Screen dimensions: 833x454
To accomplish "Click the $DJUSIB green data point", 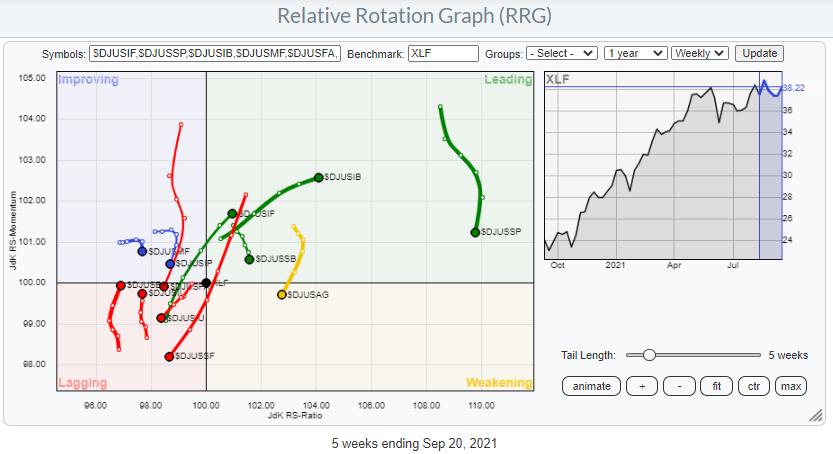I will pyautogui.click(x=319, y=177).
